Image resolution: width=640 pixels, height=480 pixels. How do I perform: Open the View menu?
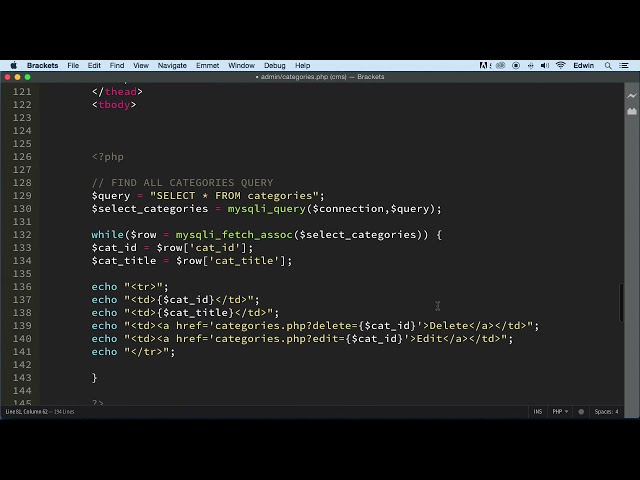141,65
